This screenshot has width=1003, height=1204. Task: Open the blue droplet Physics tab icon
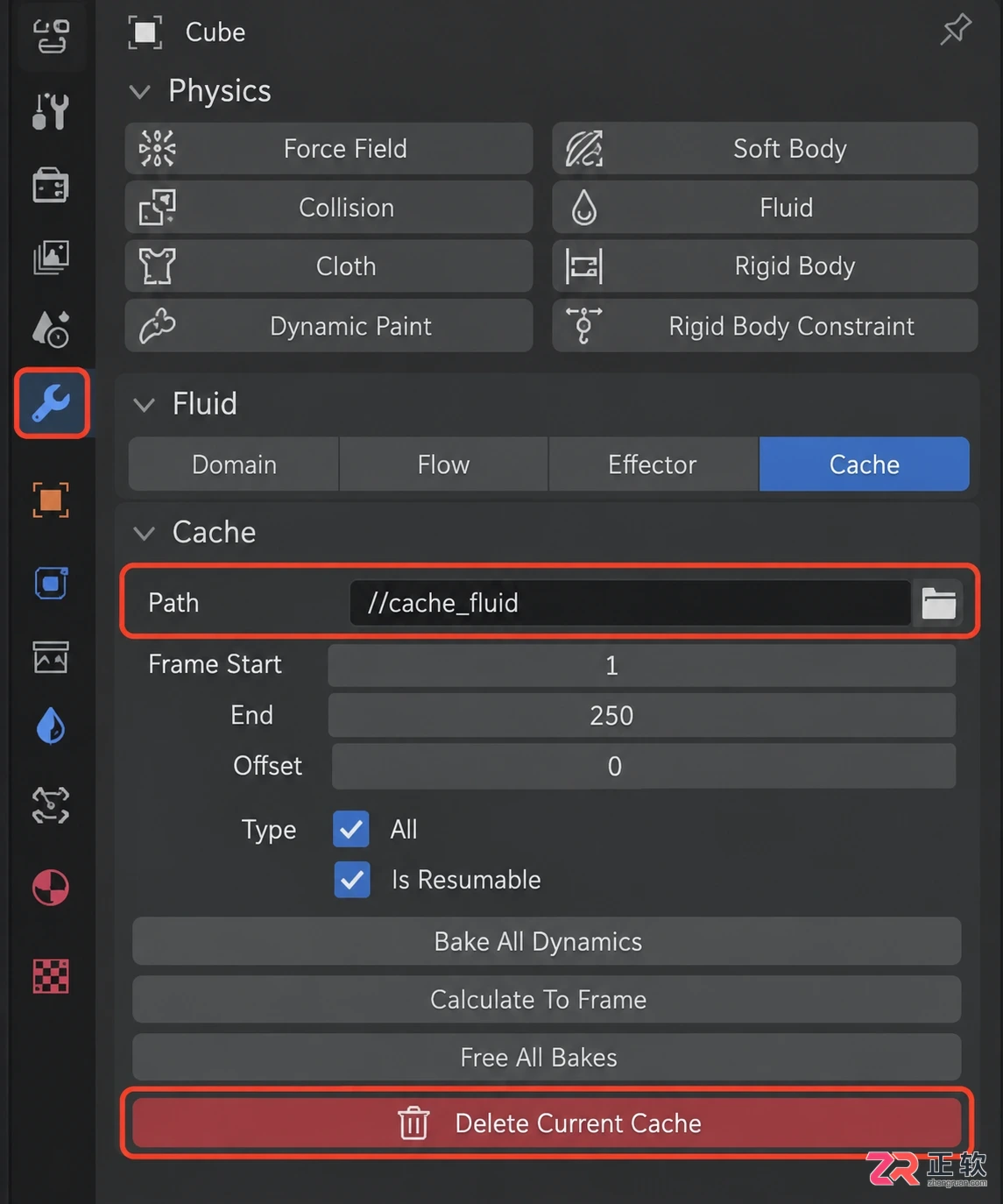pyautogui.click(x=51, y=726)
